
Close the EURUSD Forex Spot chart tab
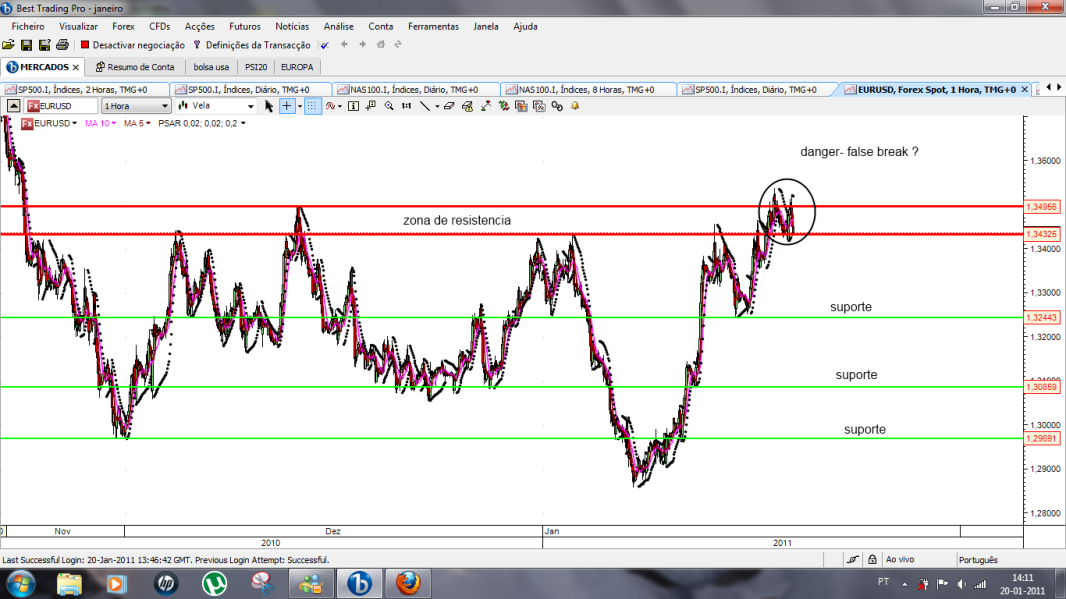point(1025,90)
